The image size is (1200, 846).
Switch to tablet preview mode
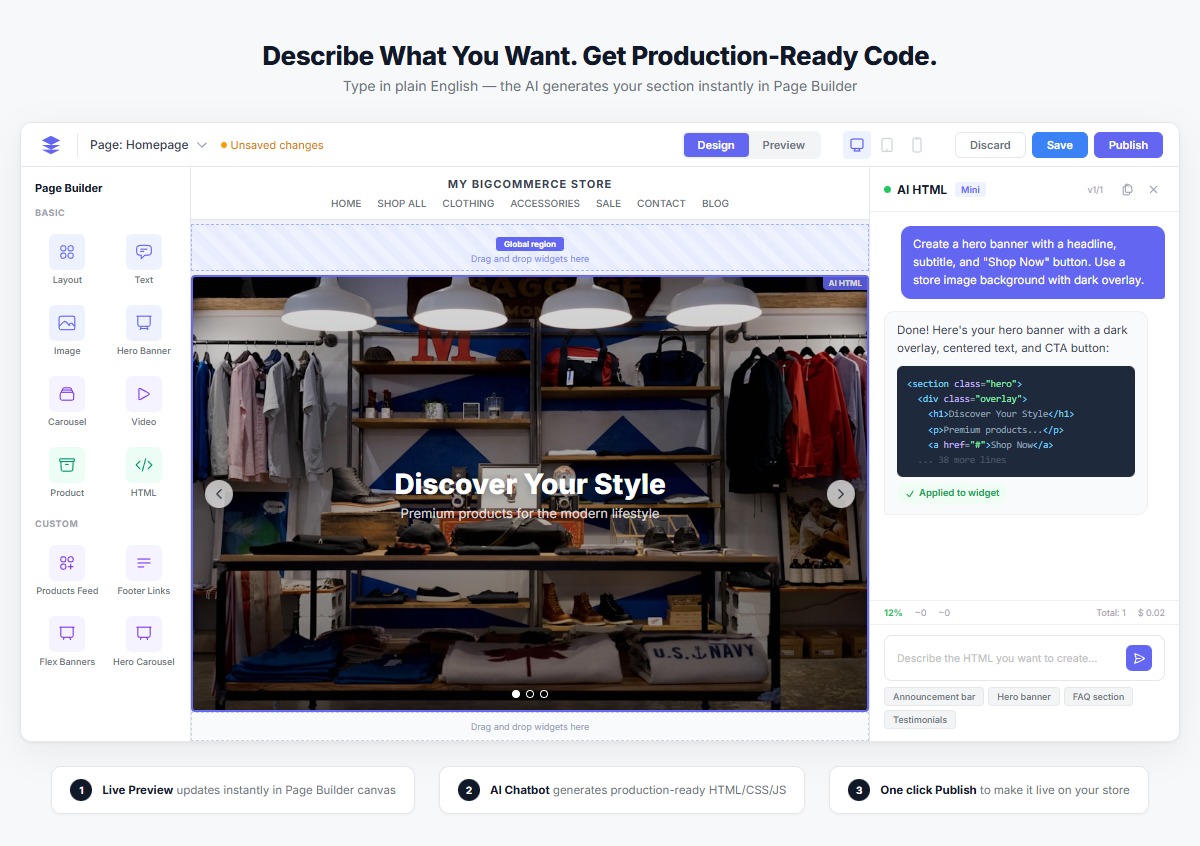point(887,144)
